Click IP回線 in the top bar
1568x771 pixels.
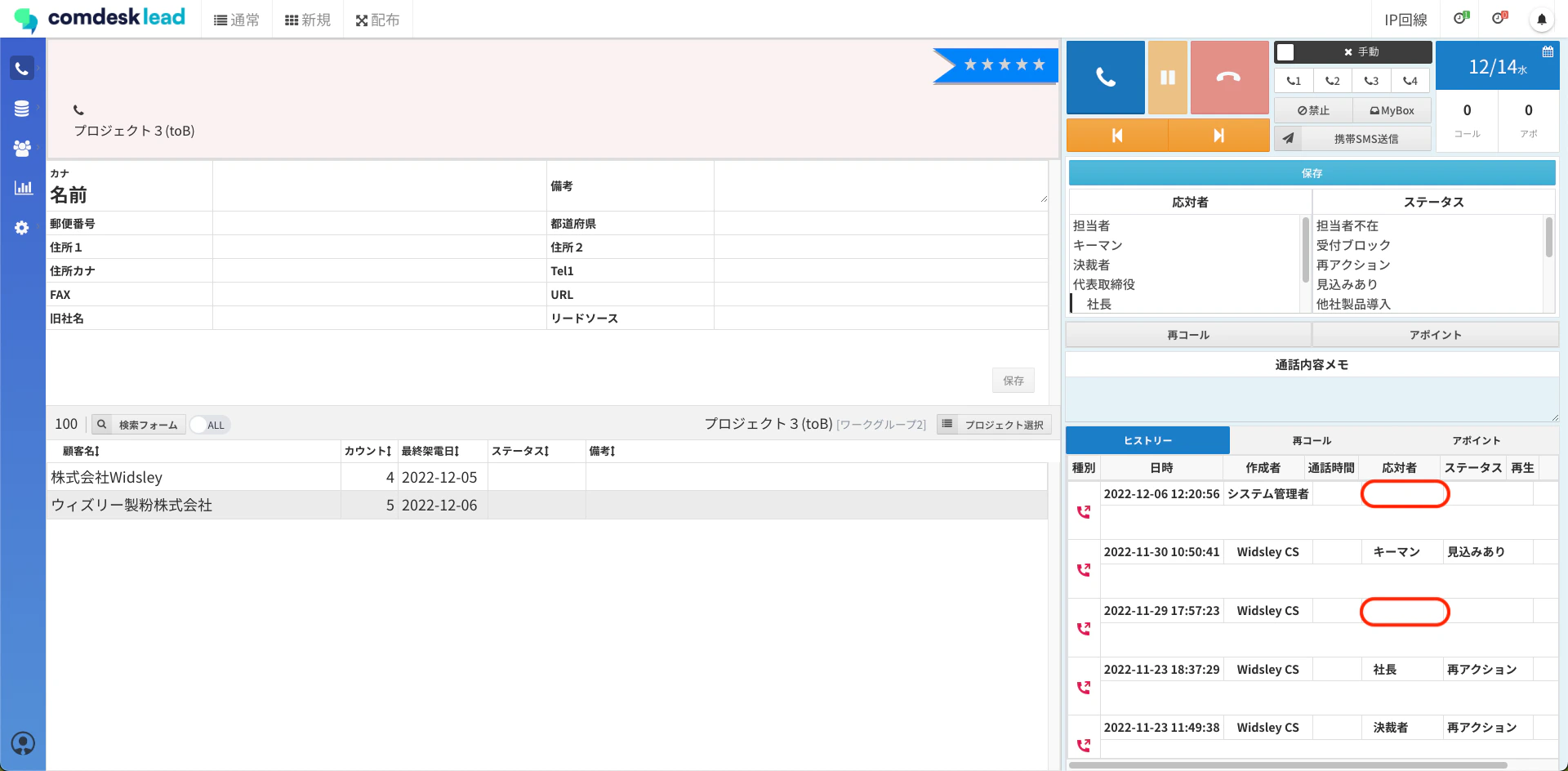(x=1405, y=20)
